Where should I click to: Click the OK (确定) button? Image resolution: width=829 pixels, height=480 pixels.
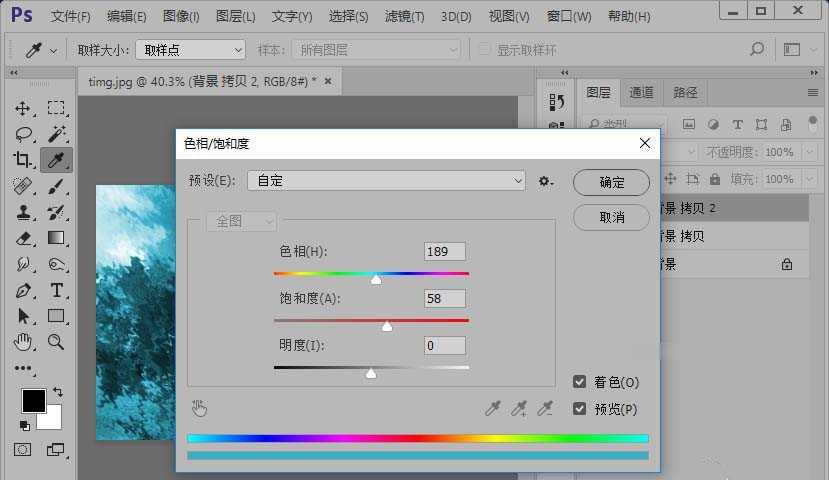point(611,182)
